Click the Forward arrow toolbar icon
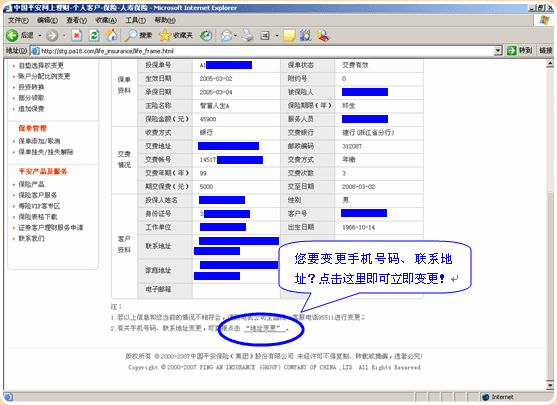The width and height of the screenshot is (557, 405). (52, 35)
